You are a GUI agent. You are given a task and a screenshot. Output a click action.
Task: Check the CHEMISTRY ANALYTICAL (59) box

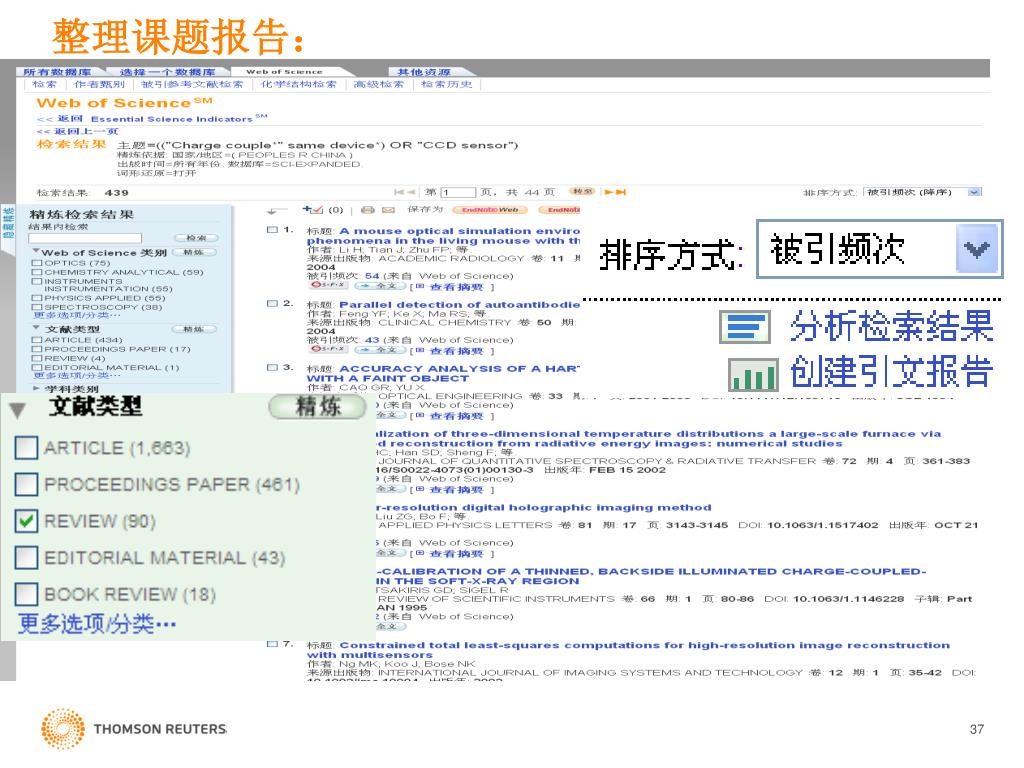tap(37, 272)
